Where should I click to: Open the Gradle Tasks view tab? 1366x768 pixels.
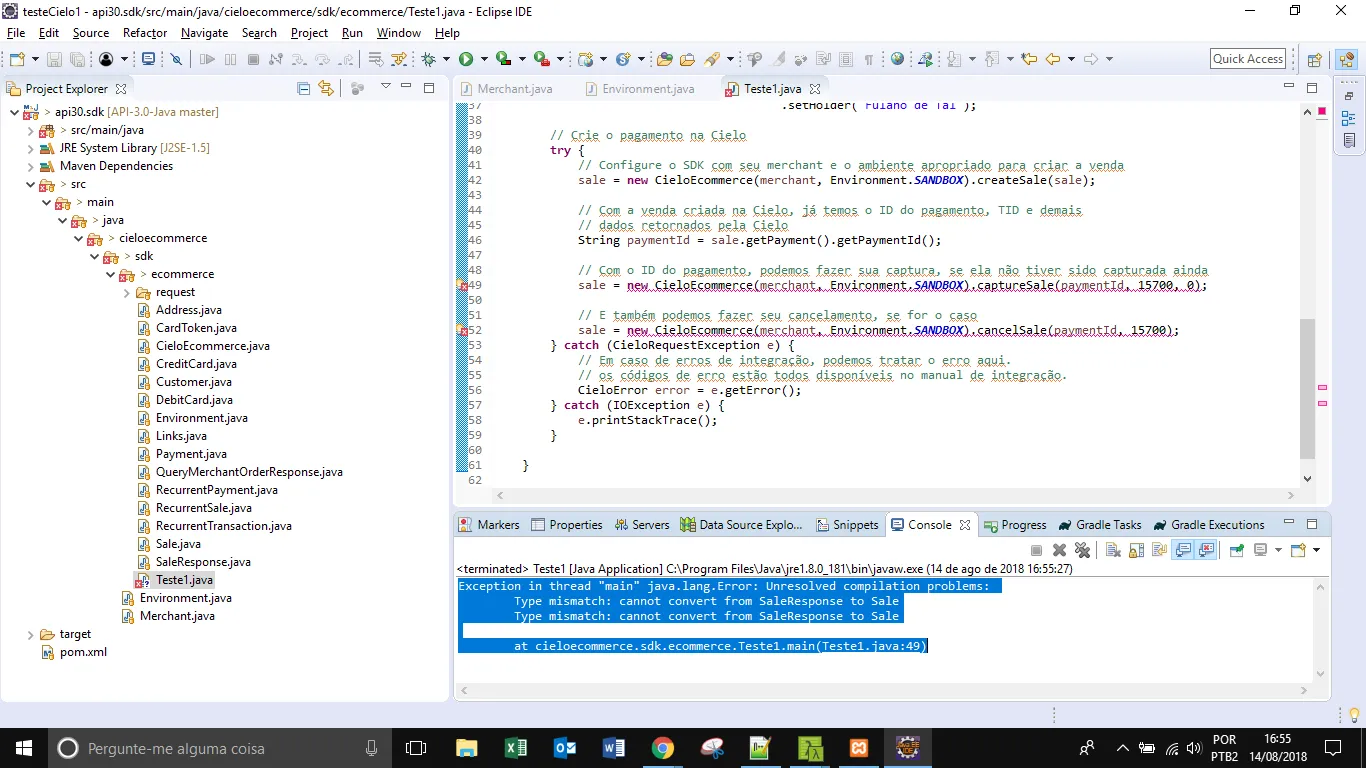click(1108, 525)
